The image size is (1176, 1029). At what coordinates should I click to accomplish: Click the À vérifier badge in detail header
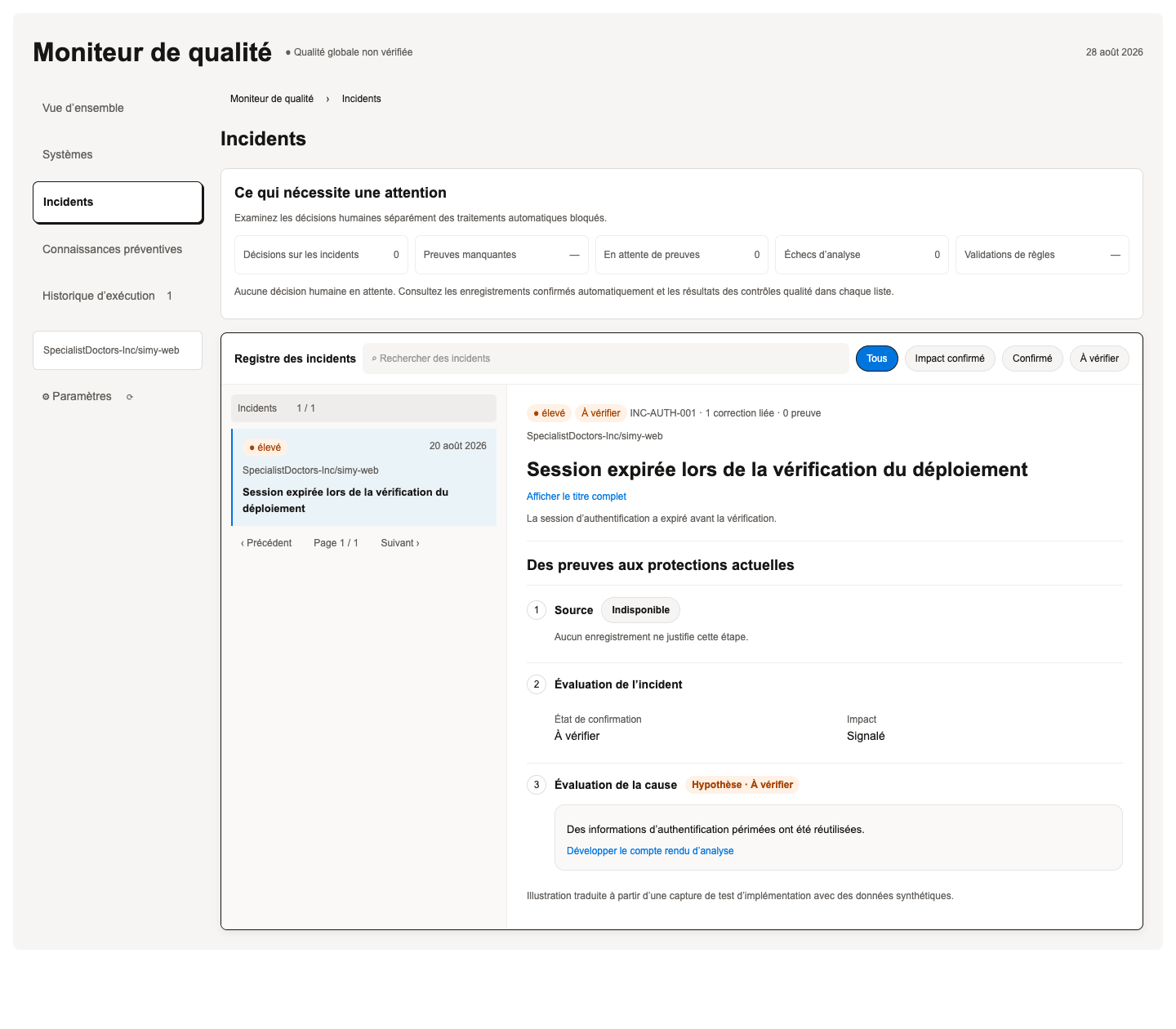point(601,413)
